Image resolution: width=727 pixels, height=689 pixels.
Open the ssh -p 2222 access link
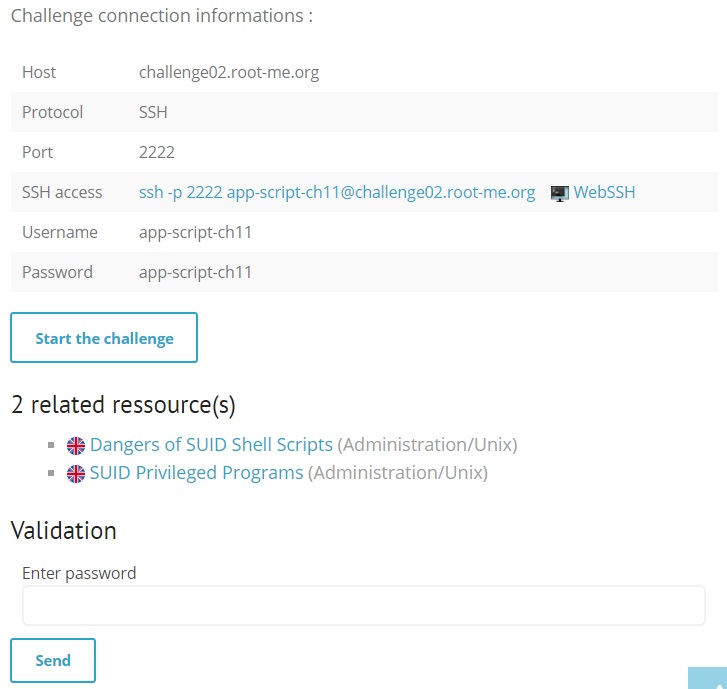pos(337,192)
